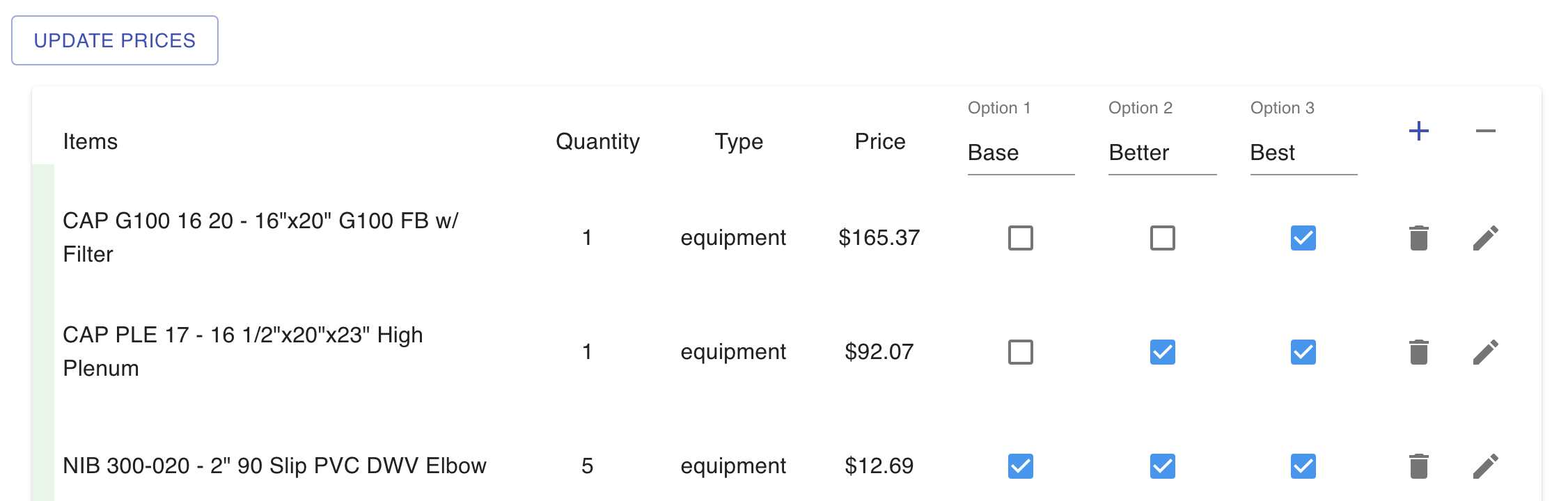Uncheck Better option for CAP PLE 17
The height and width of the screenshot is (501, 1568).
1163,352
